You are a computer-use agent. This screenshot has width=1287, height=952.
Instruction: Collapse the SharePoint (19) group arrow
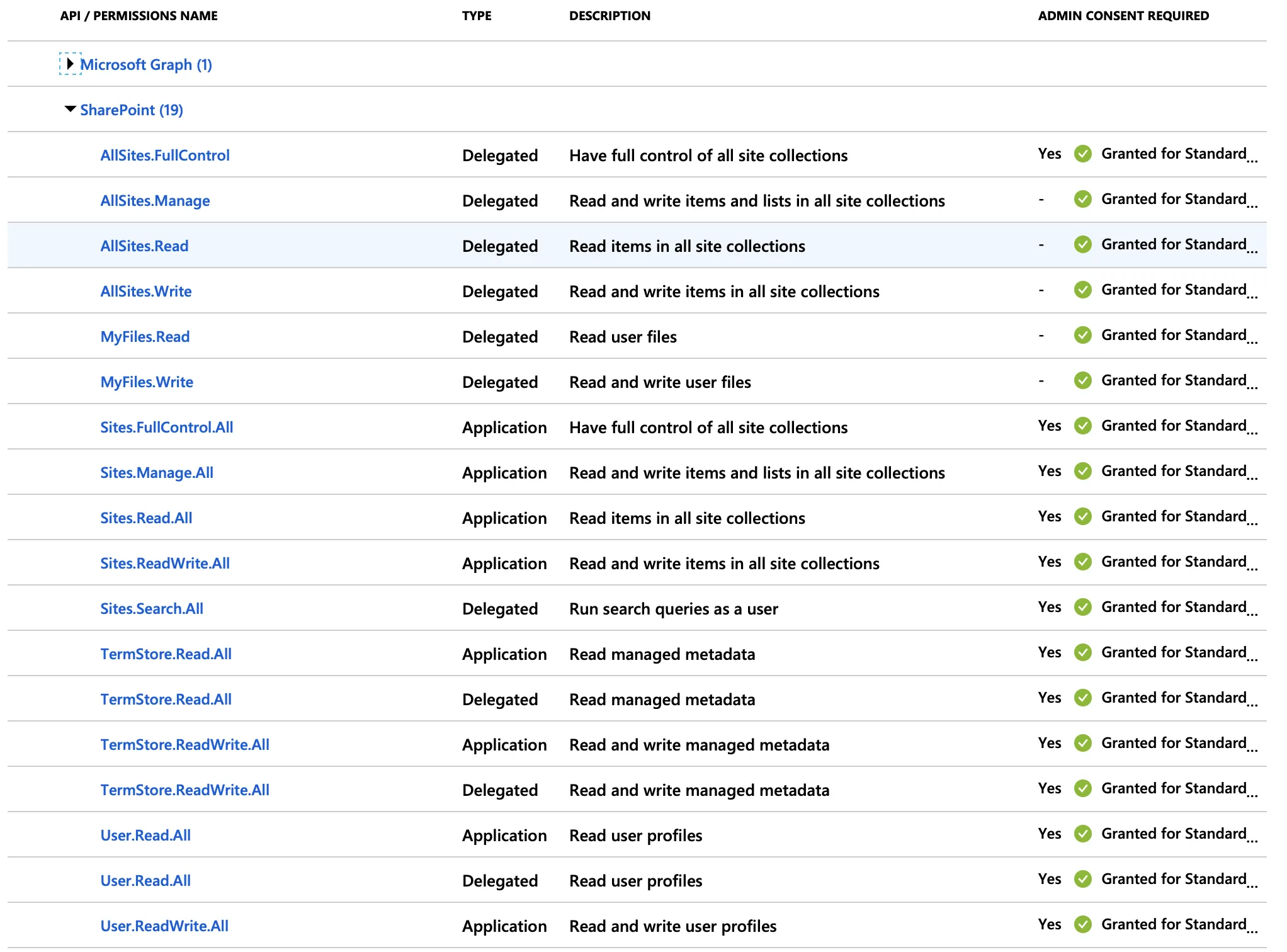(70, 110)
